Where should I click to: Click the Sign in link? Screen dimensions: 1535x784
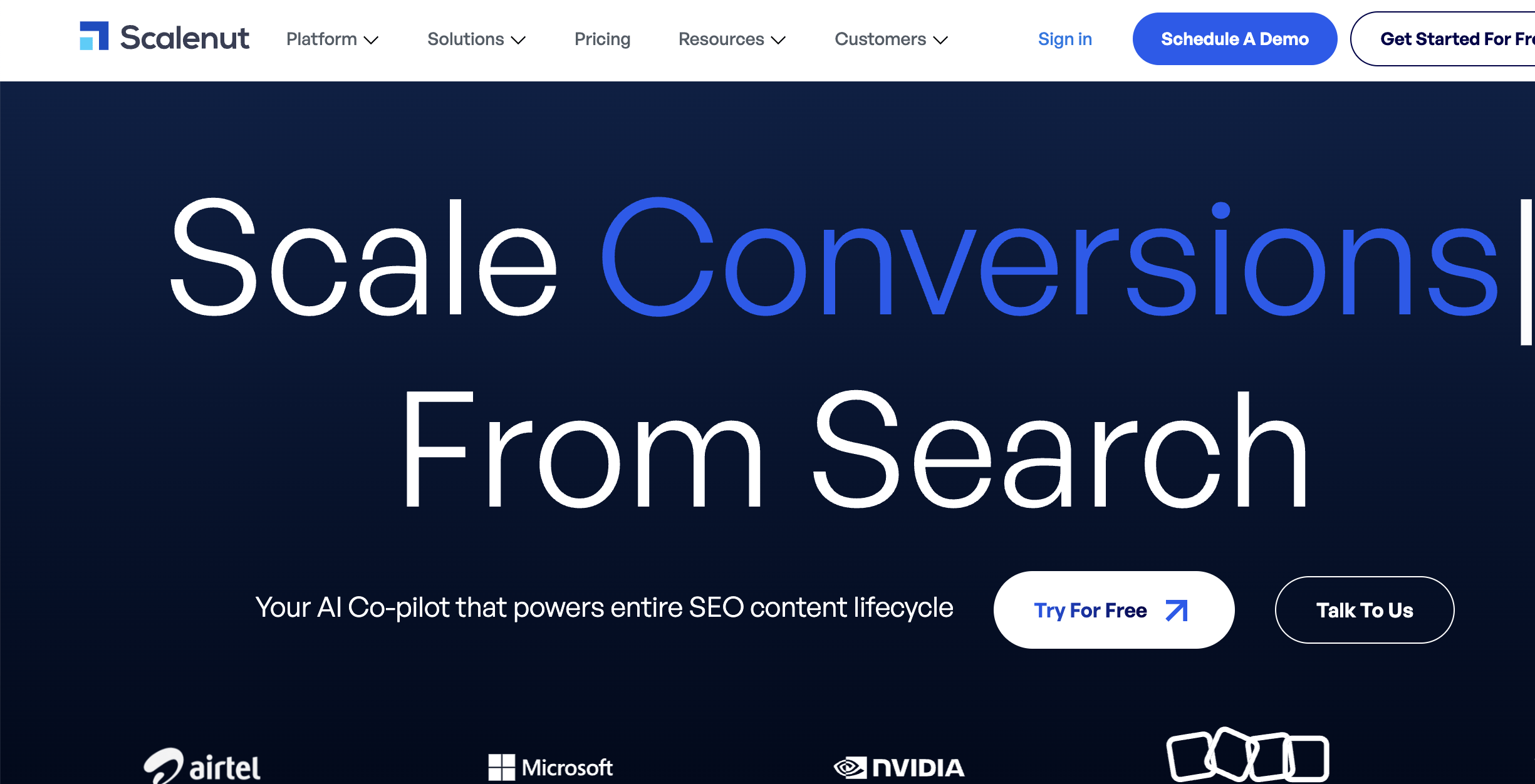(x=1065, y=39)
